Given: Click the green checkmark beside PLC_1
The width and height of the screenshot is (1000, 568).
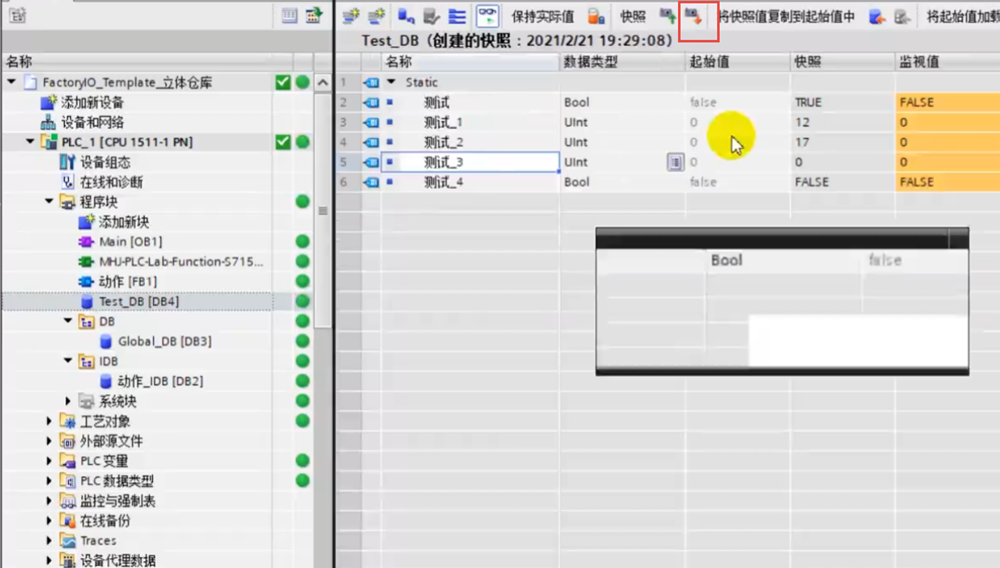Looking at the screenshot, I should [x=283, y=142].
